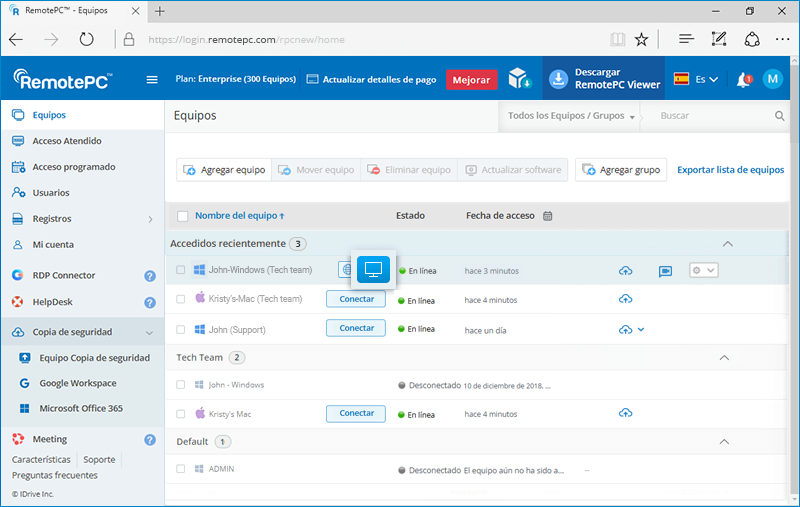
Task: Click Exportar lista de equipos link
Action: pos(730,170)
